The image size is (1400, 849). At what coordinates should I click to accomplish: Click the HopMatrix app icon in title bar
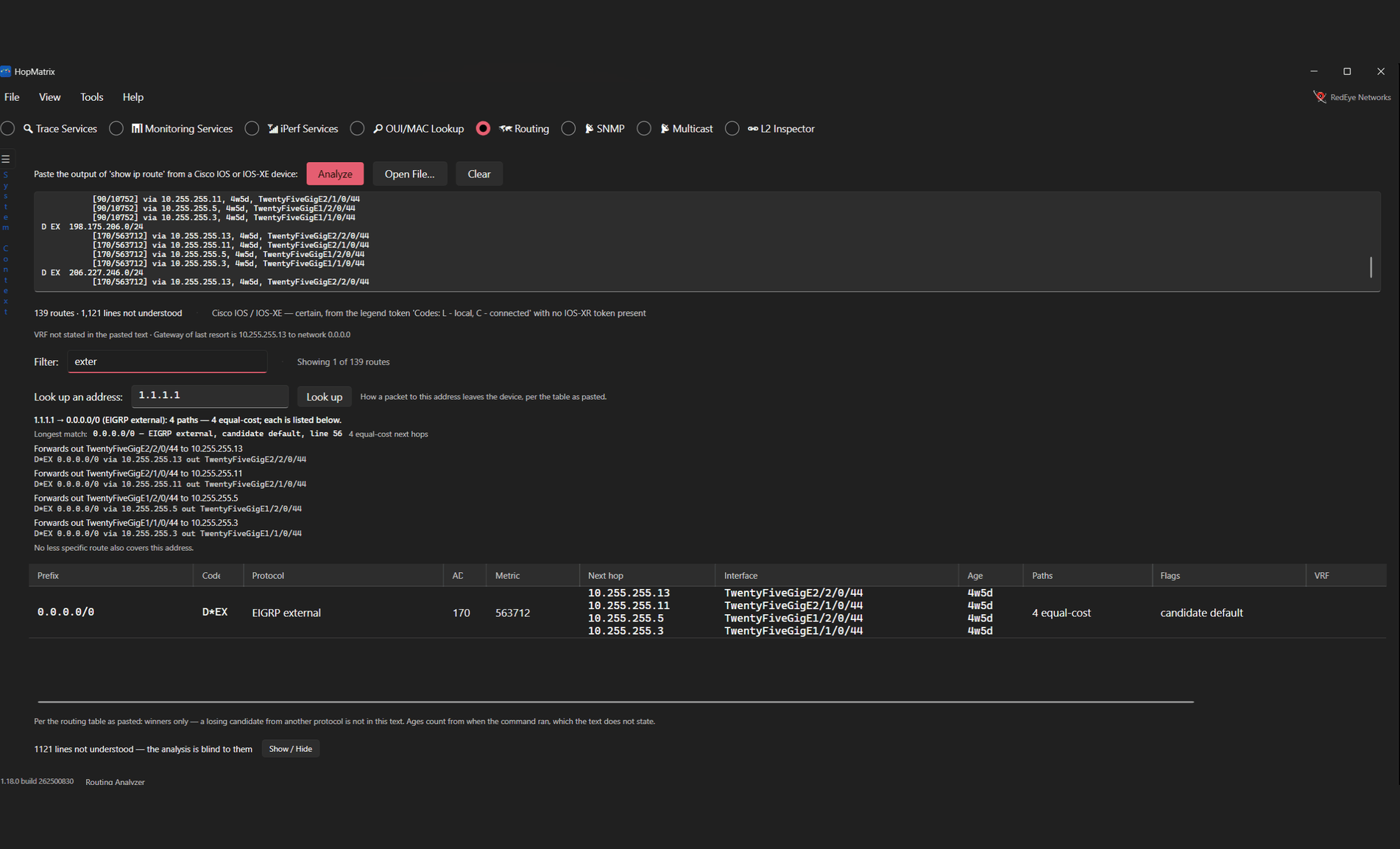pos(6,71)
